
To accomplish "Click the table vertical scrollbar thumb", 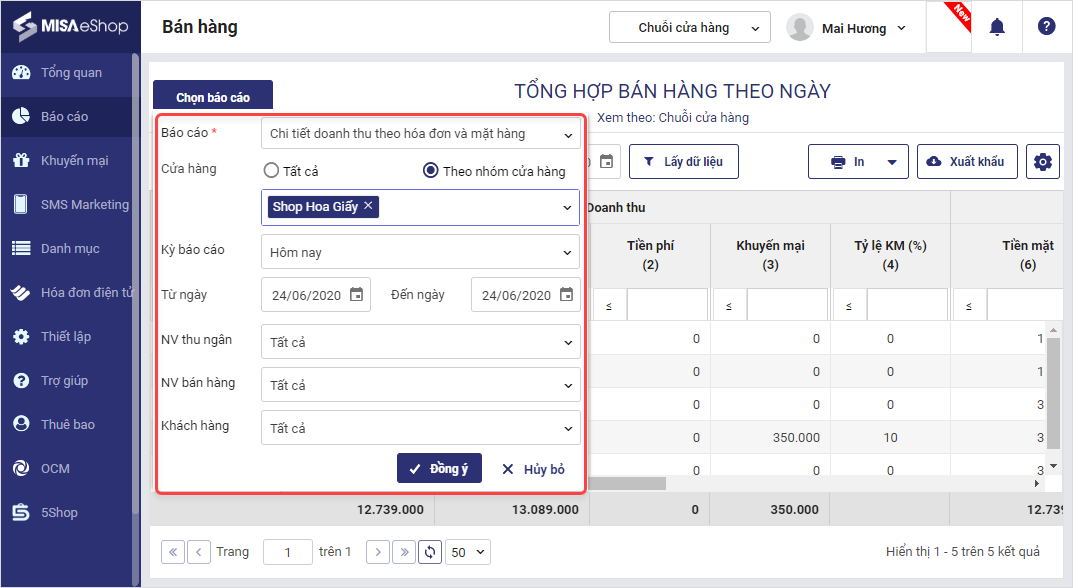I will tap(1054, 394).
